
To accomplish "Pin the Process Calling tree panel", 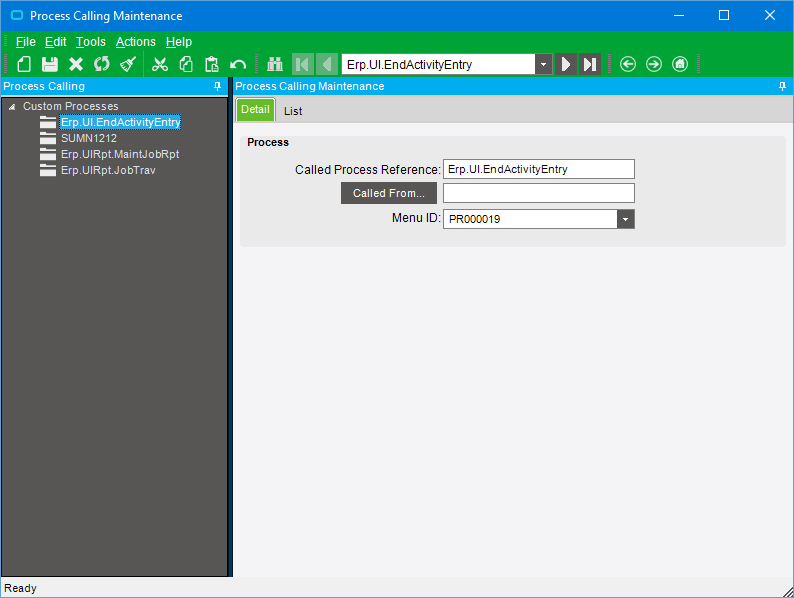I will [x=217, y=87].
